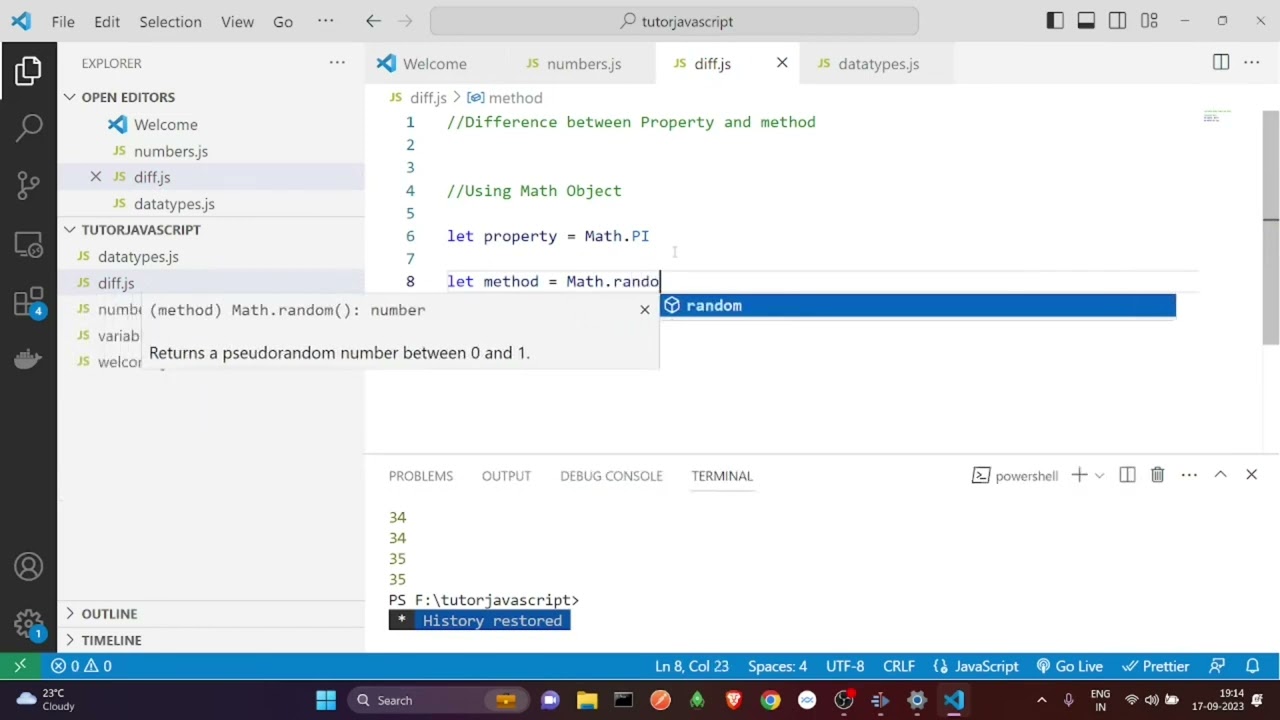Open Windows Start menu

pos(326,700)
